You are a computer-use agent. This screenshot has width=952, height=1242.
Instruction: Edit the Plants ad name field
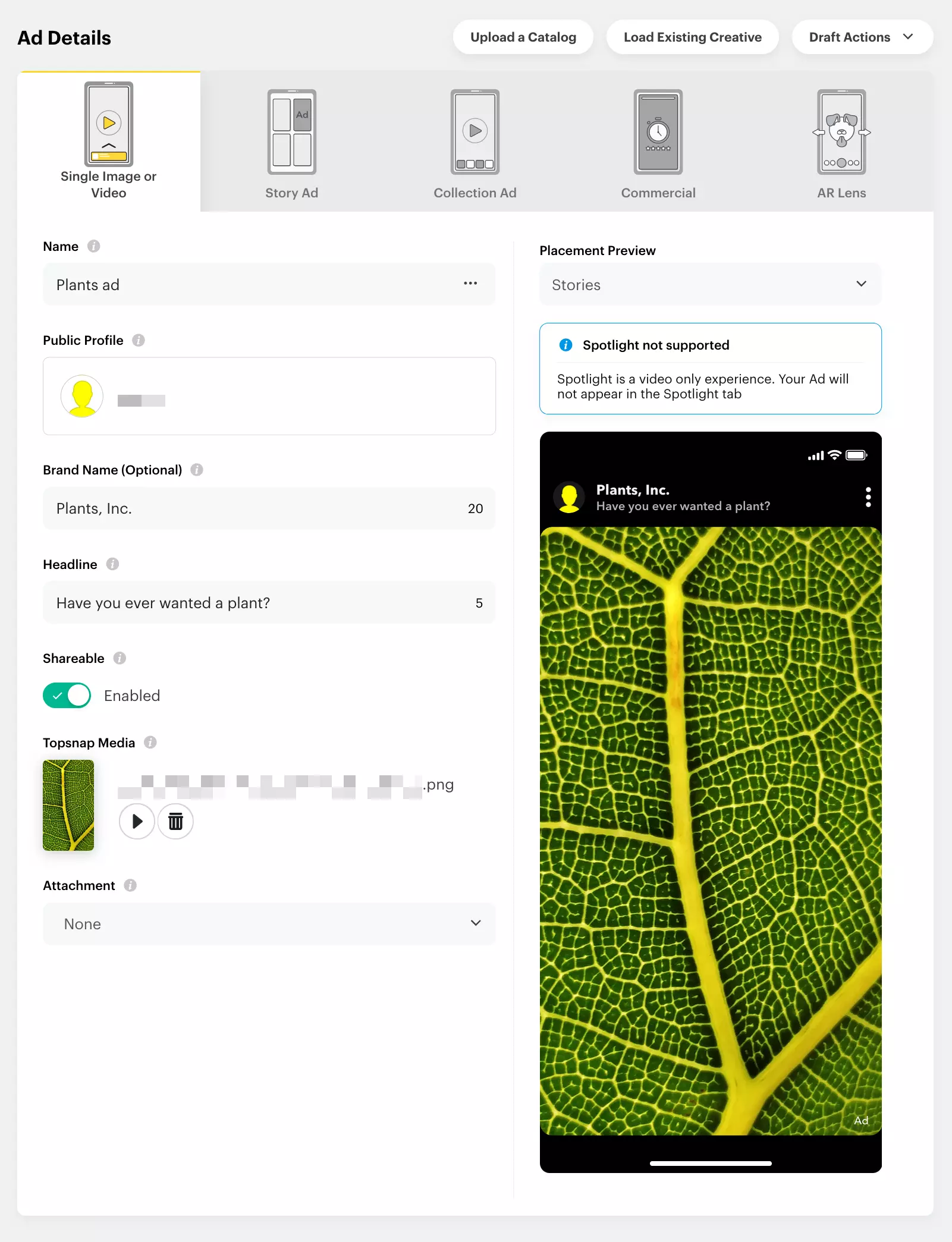pyautogui.click(x=269, y=284)
